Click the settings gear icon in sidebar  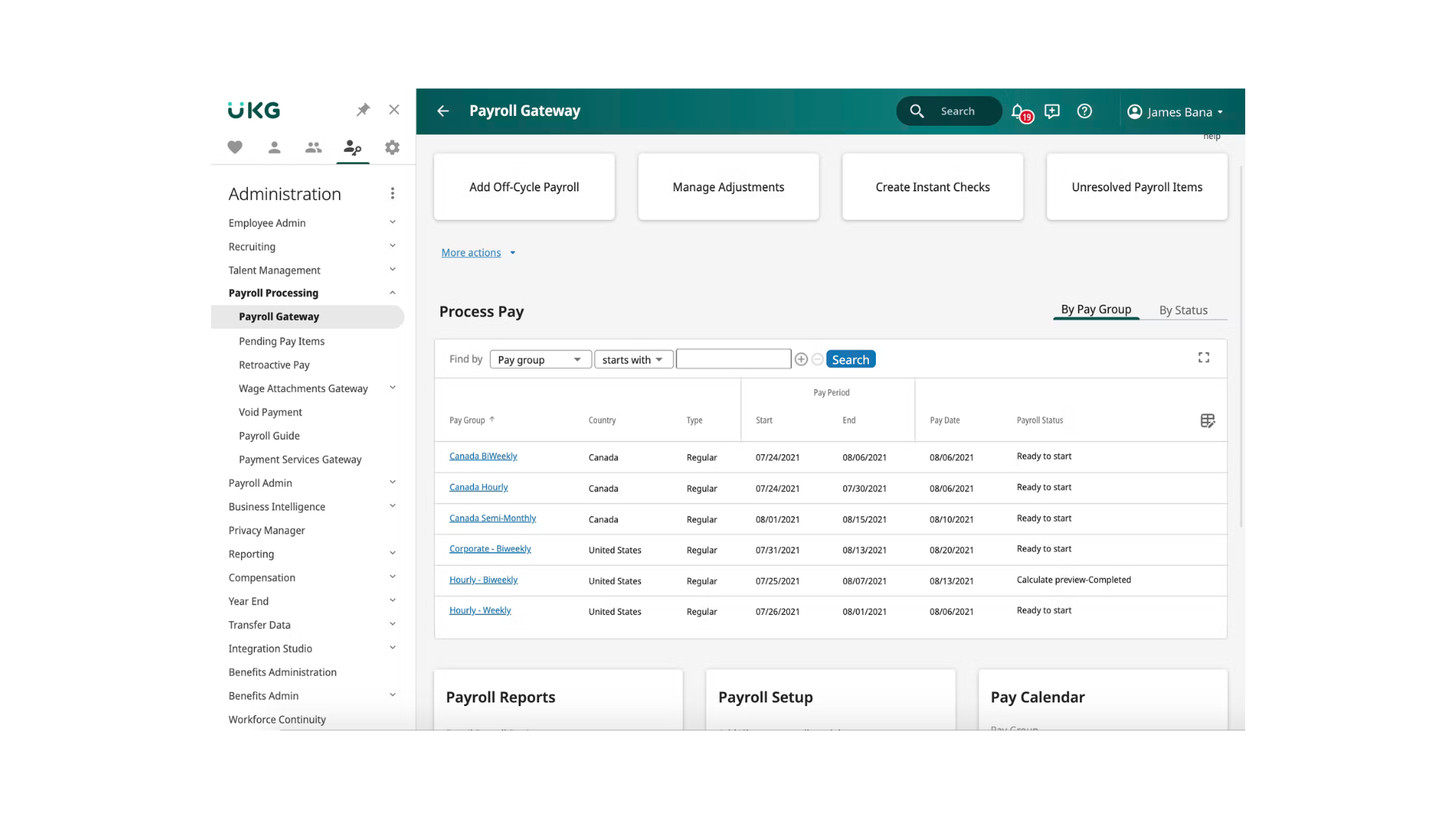click(392, 147)
